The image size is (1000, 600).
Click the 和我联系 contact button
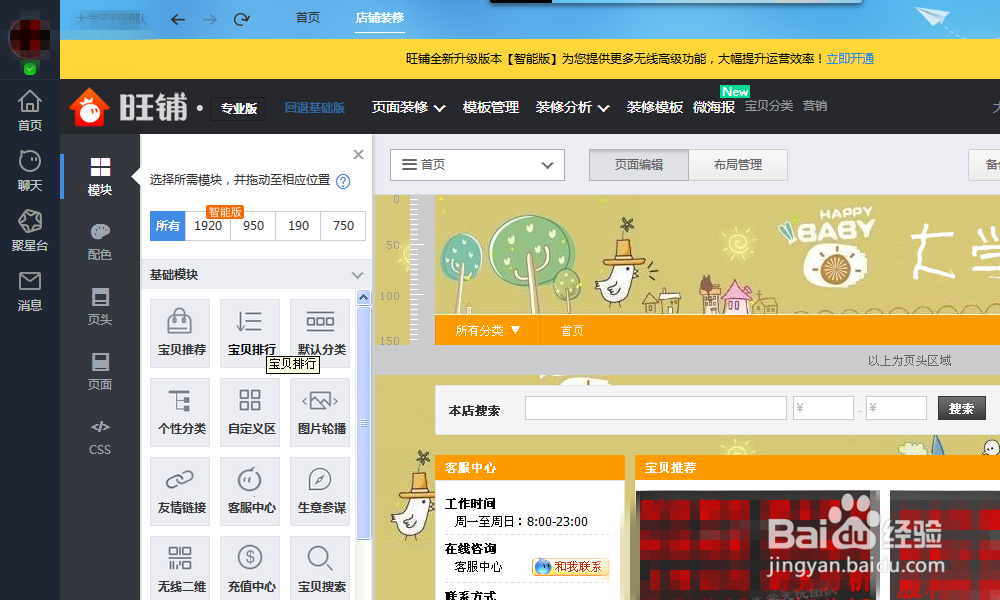[x=571, y=567]
